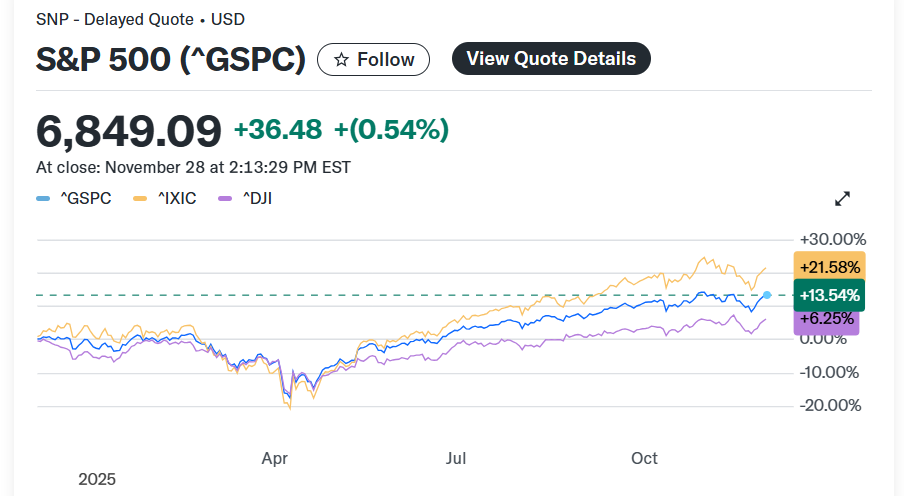Select the +13.54% S&P value badge
The image size is (904, 496).
pos(829,295)
